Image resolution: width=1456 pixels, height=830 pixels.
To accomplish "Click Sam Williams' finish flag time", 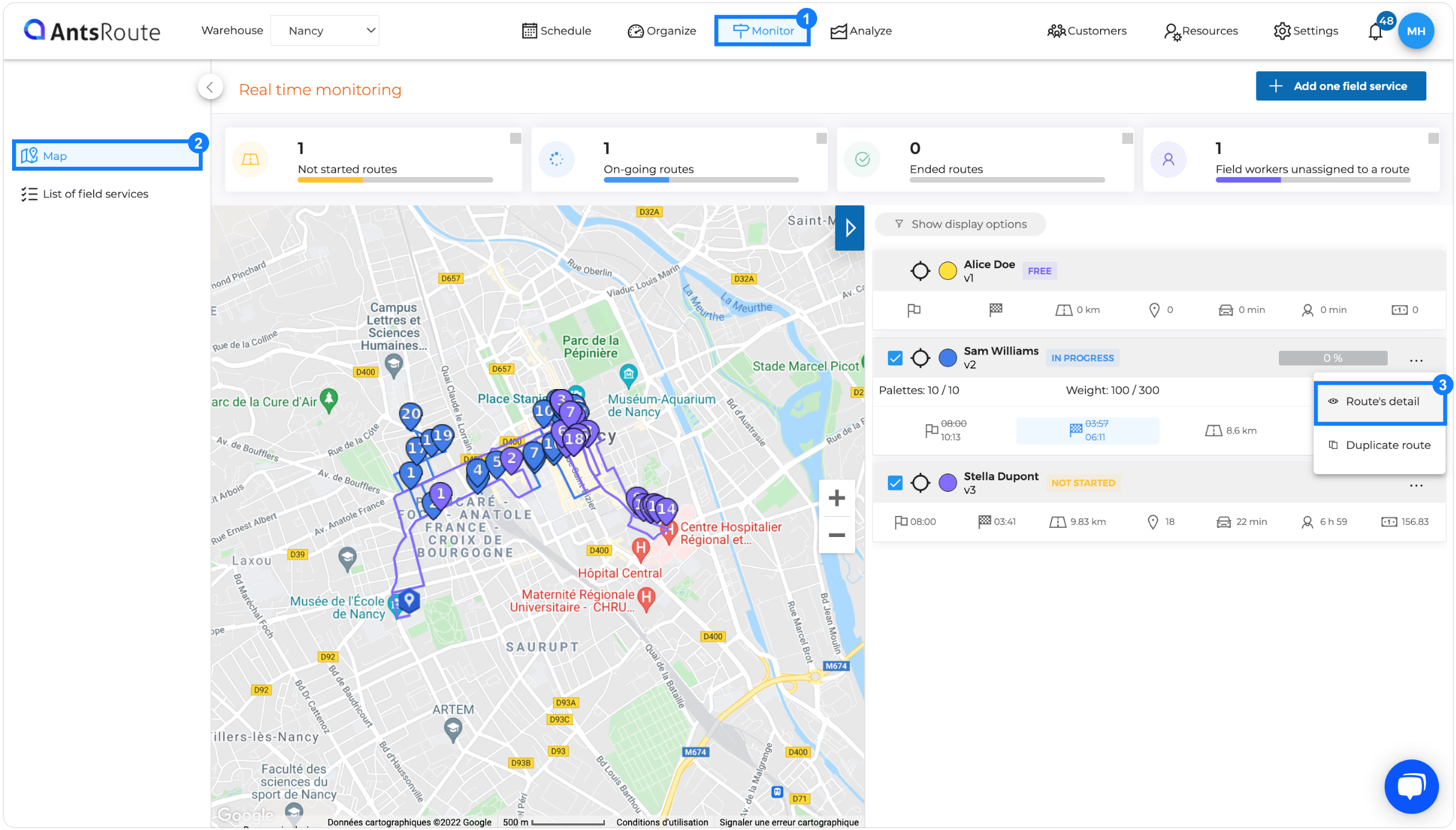I will (1087, 430).
